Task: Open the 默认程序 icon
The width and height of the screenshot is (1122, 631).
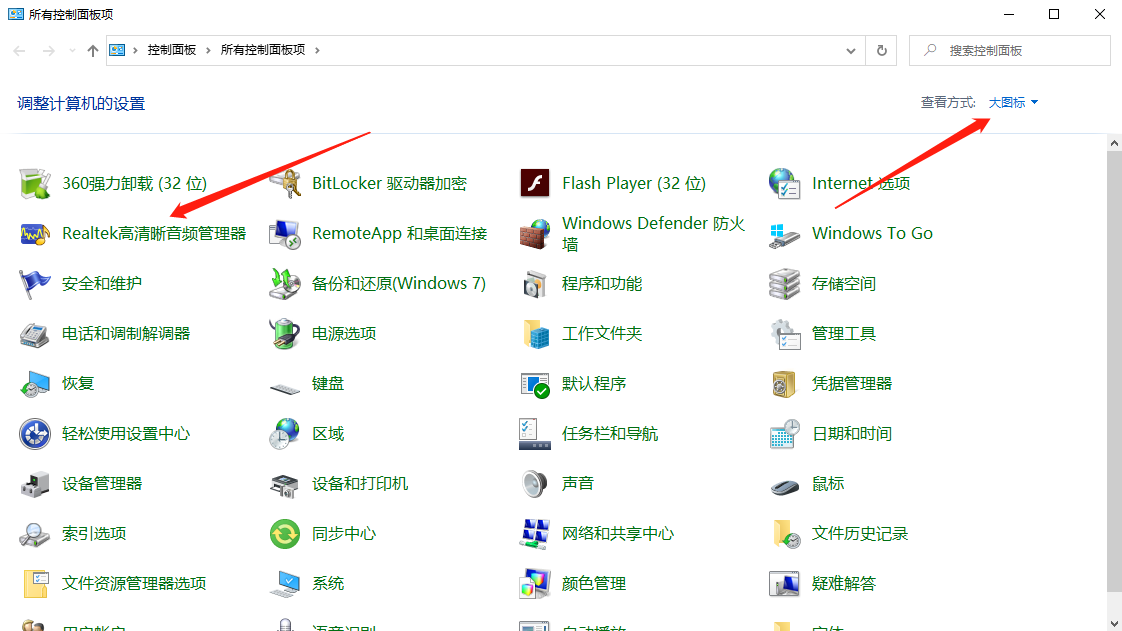Action: 535,385
